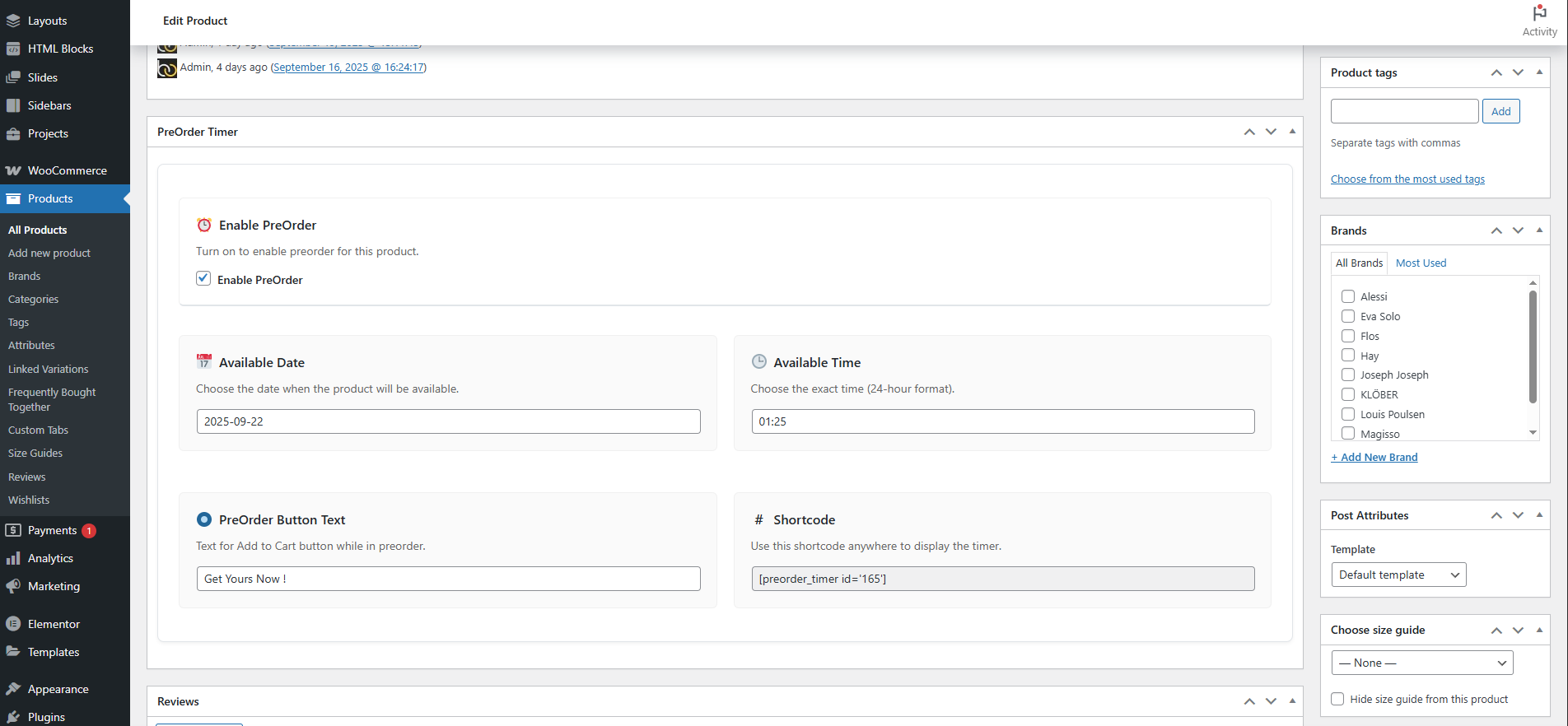Viewport: 1568px width, 726px height.
Task: Move Reviews panel up
Action: click(x=1249, y=701)
